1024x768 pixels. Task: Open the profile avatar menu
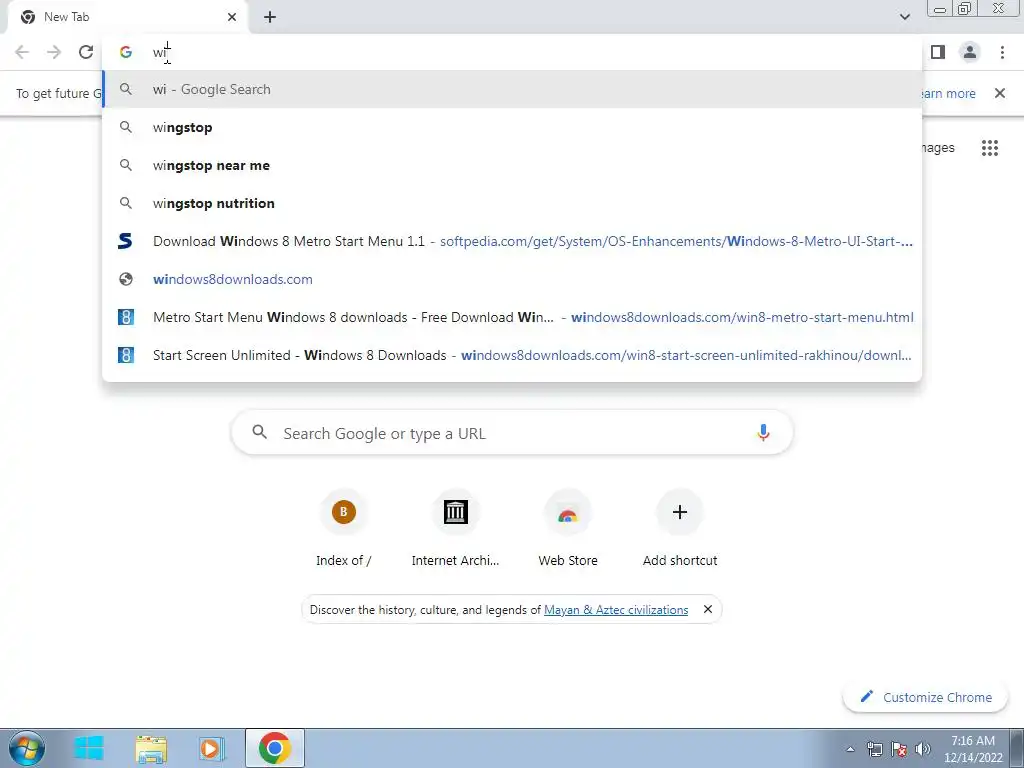pos(970,52)
